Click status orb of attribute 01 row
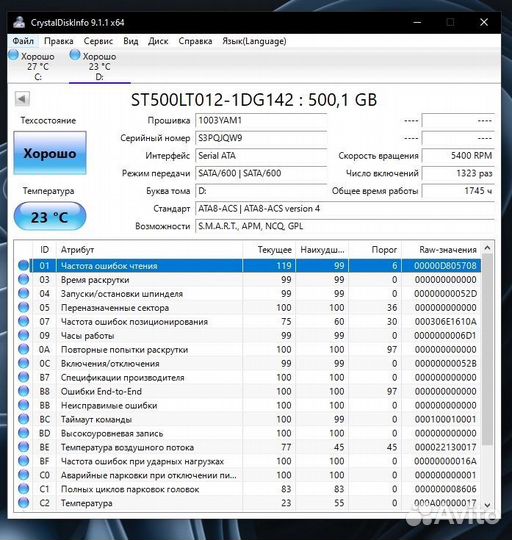This screenshot has width=512, height=540. (23, 266)
